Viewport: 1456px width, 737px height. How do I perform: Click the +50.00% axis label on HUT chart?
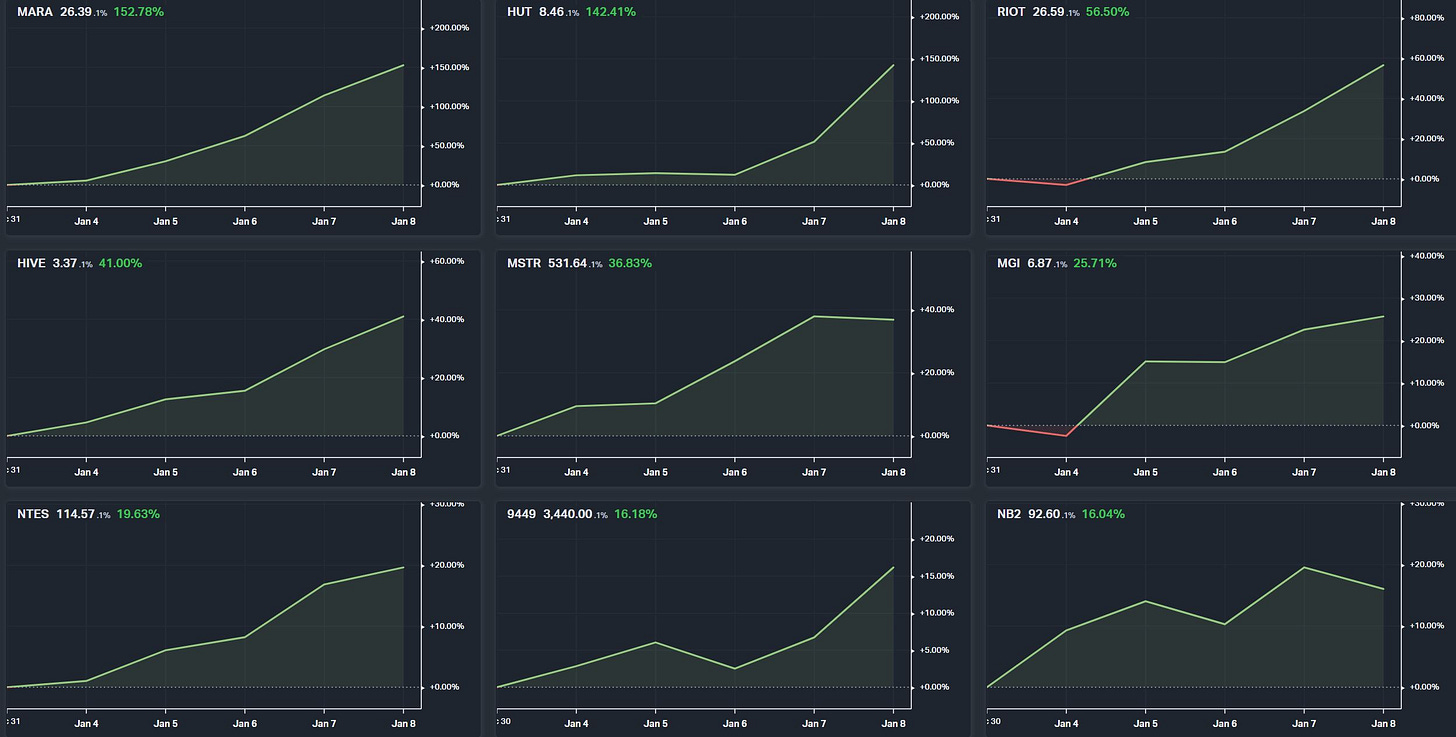[938, 143]
